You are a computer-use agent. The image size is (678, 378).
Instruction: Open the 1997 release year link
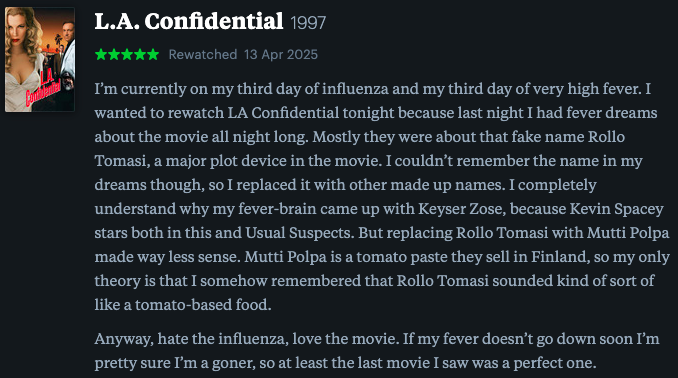(308, 23)
